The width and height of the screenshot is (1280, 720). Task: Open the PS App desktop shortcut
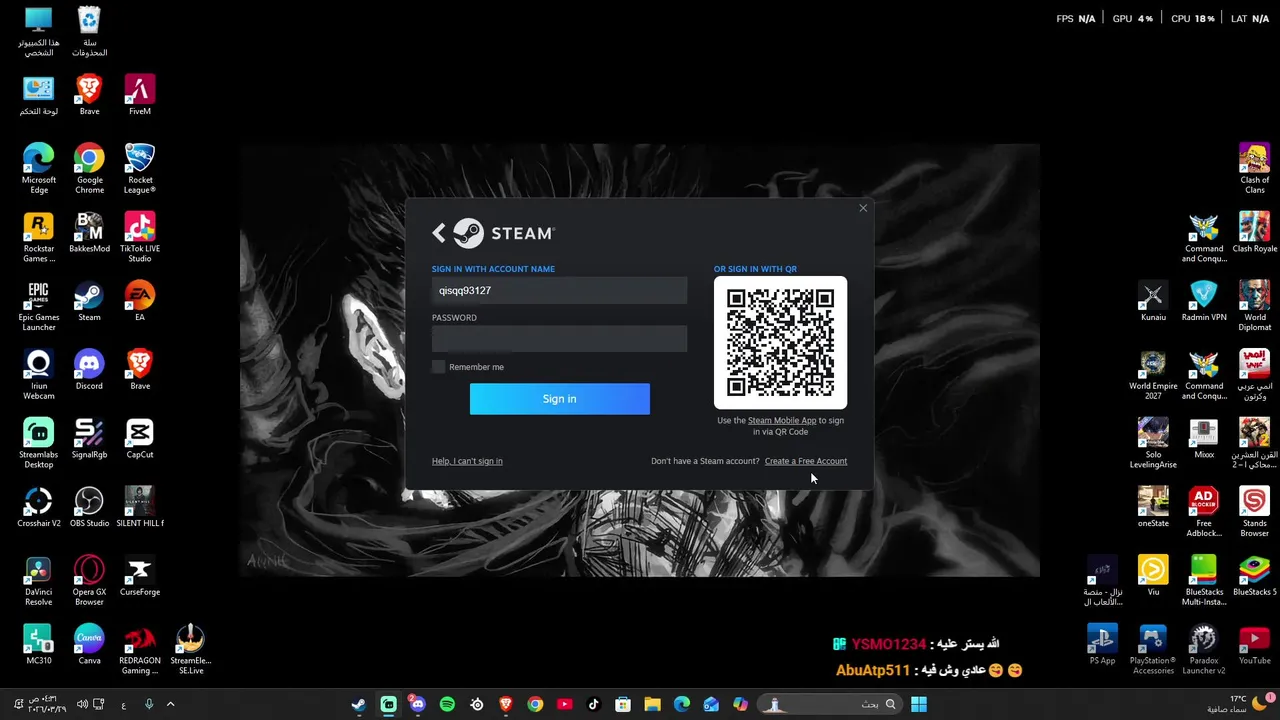(1102, 644)
